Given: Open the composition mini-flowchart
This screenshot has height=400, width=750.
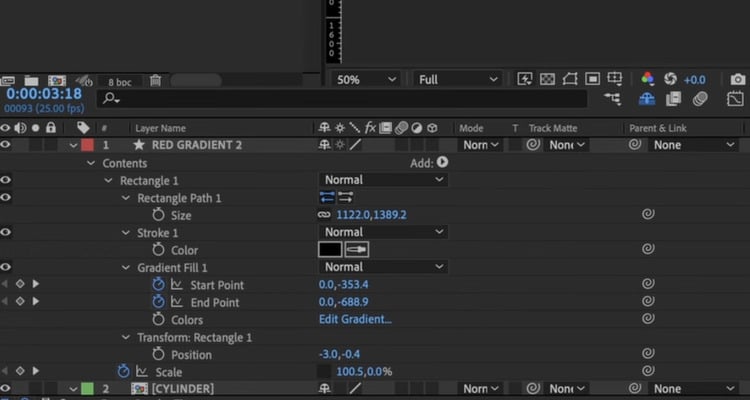Looking at the screenshot, I should (x=613, y=99).
